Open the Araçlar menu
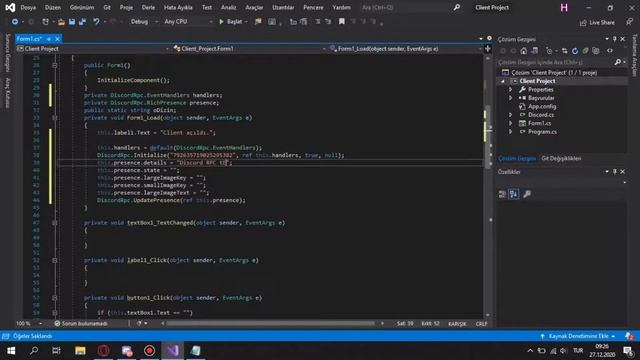Image resolution: width=640 pixels, height=360 pixels. 254,7
